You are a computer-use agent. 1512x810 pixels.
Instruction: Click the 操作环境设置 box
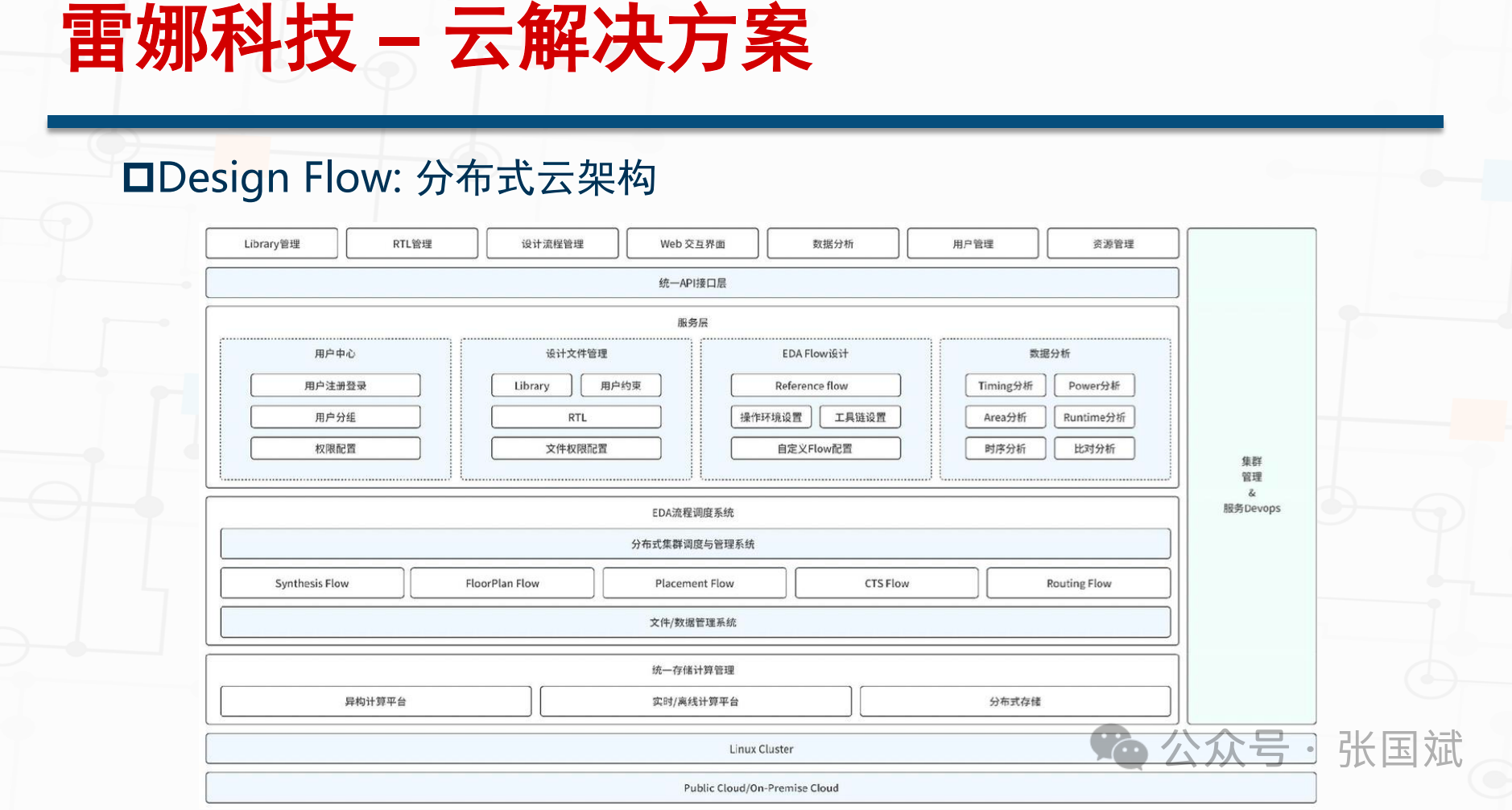[x=771, y=417]
